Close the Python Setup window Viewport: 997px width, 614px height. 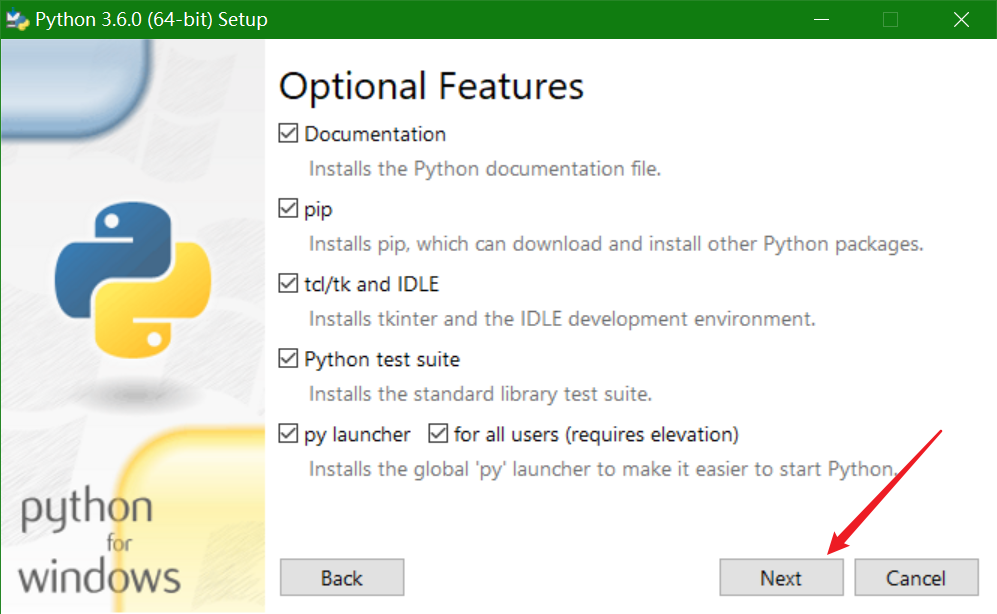coord(961,19)
